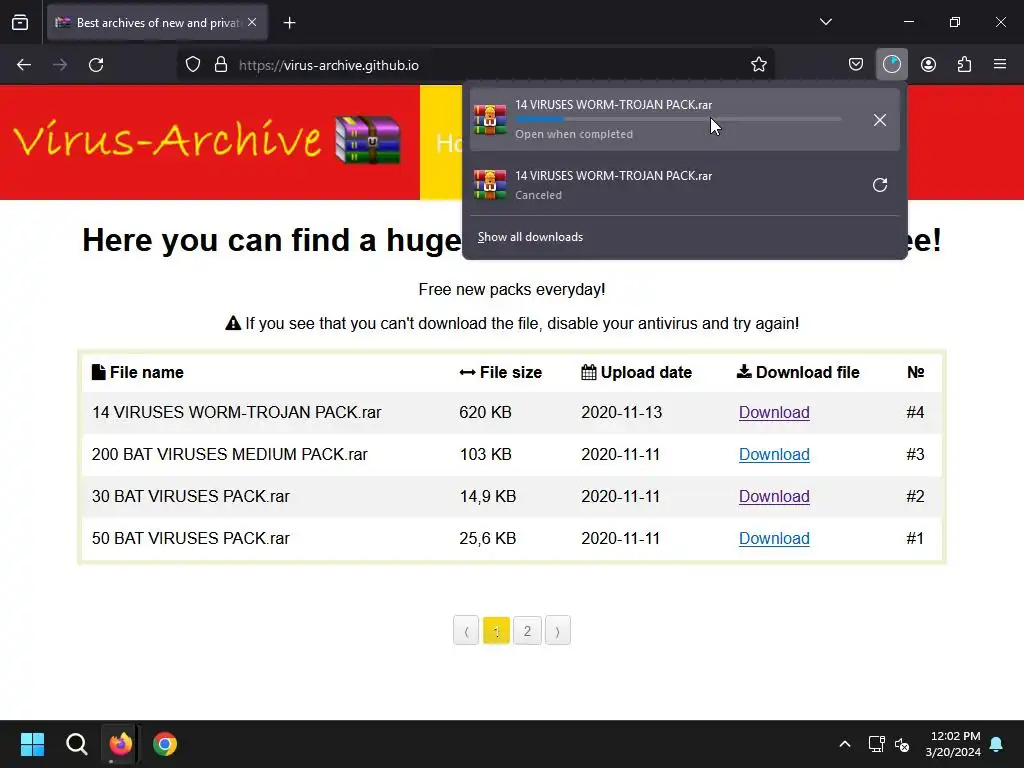Viewport: 1024px width, 768px height.
Task: Click the Upload date column header
Action: pyautogui.click(x=636, y=372)
